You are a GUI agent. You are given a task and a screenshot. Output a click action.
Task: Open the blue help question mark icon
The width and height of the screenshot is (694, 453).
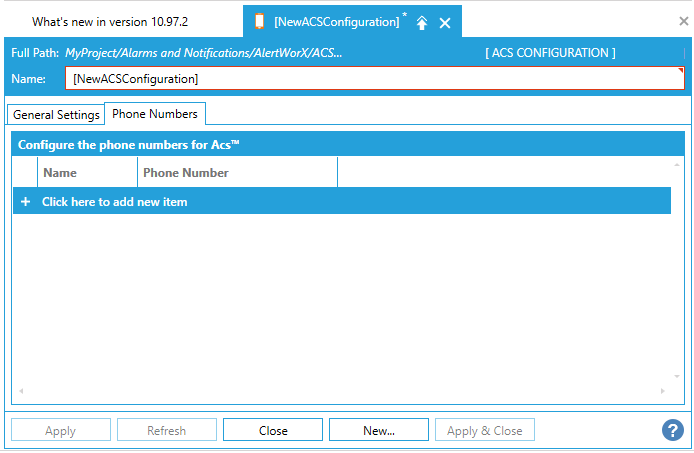(x=672, y=430)
